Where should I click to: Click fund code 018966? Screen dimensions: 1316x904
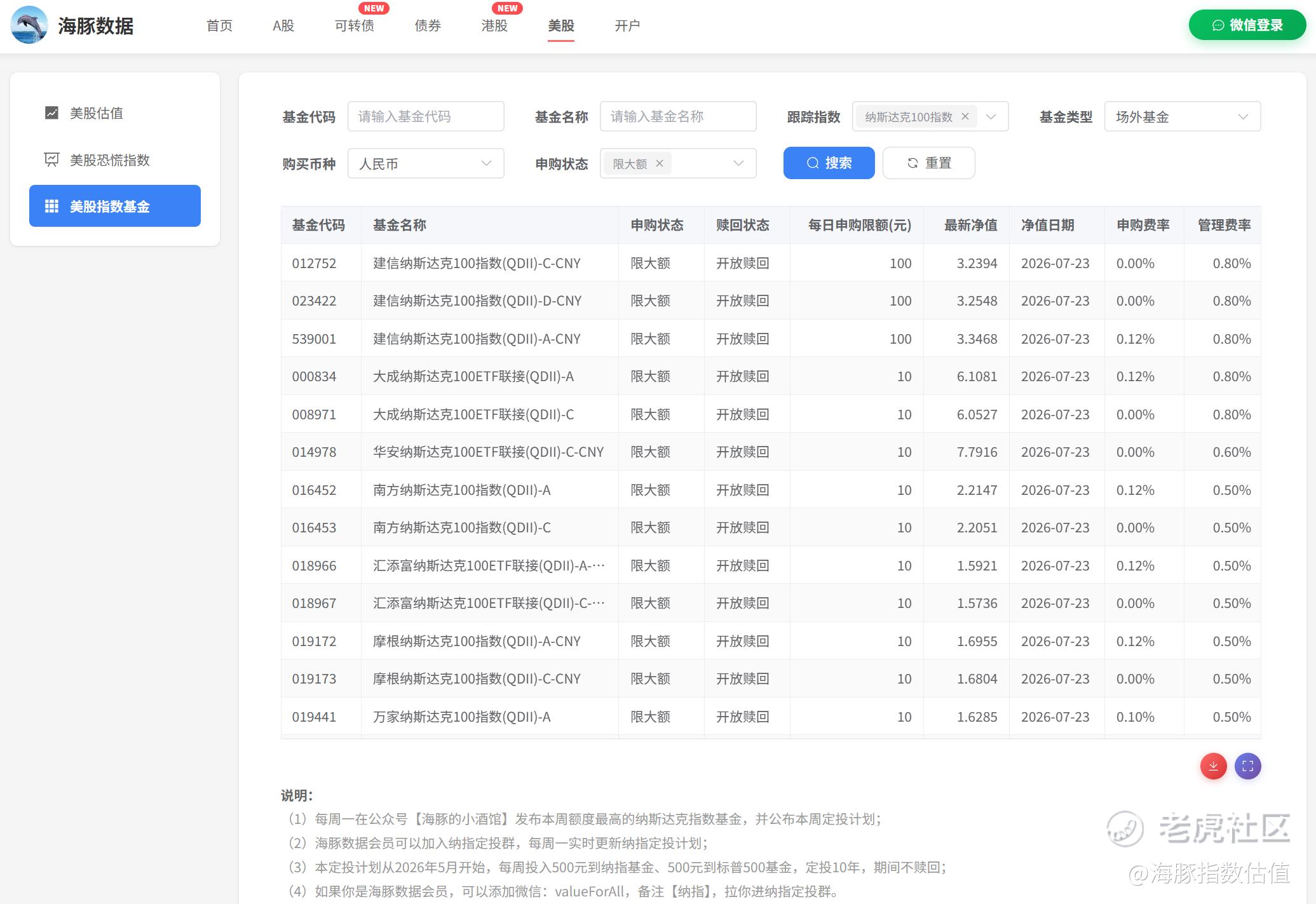[x=314, y=565]
